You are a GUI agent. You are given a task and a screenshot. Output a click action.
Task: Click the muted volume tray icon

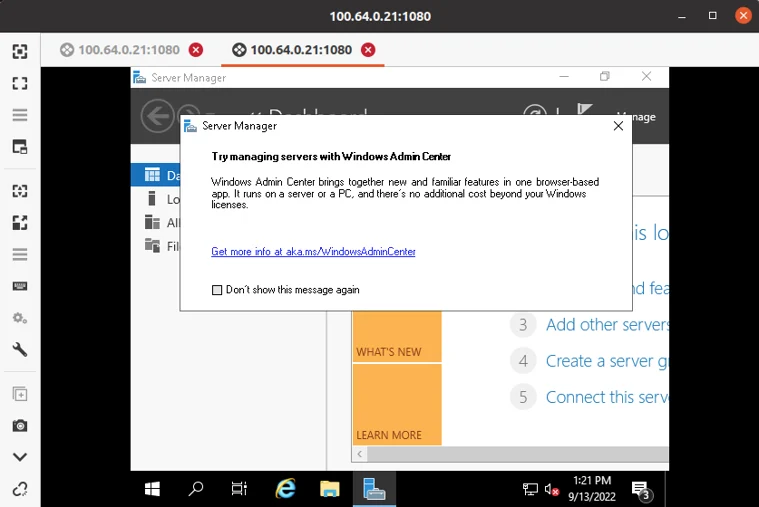552,490
